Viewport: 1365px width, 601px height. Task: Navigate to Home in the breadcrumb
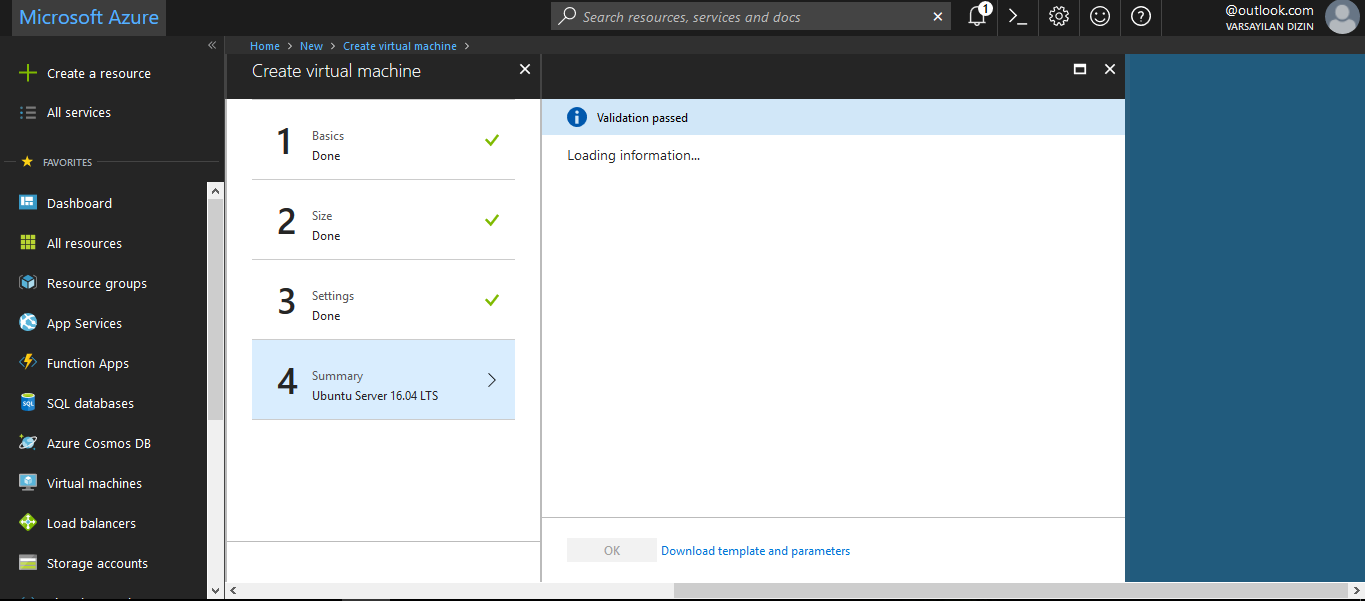click(265, 46)
